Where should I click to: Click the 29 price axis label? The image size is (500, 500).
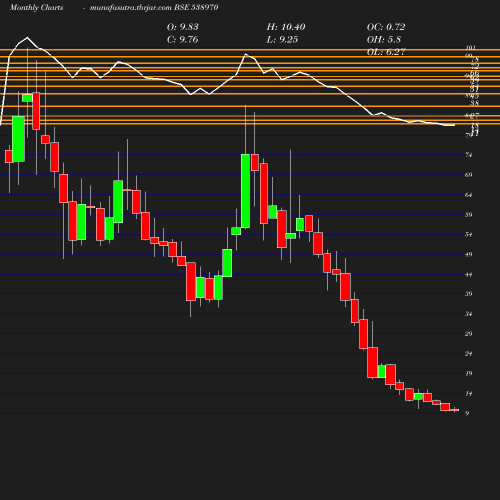[468, 334]
